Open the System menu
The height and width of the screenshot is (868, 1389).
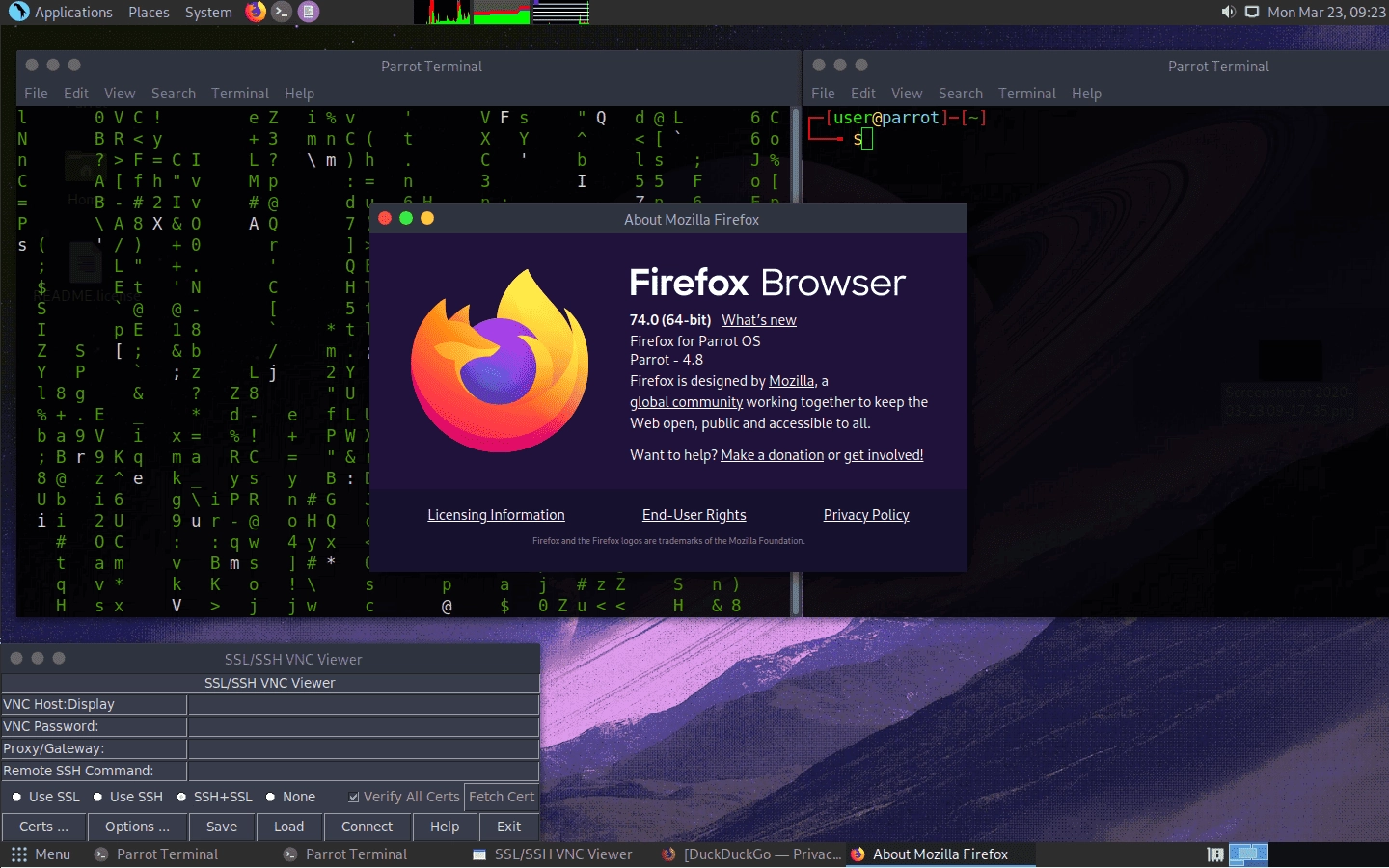[x=208, y=12]
